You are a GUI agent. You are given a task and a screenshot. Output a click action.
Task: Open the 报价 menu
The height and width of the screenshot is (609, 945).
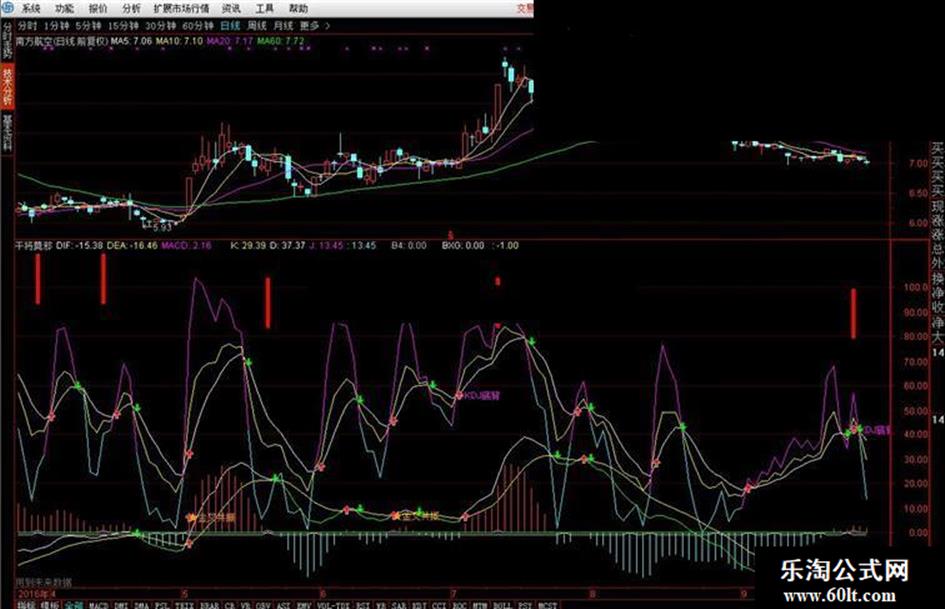pos(98,8)
